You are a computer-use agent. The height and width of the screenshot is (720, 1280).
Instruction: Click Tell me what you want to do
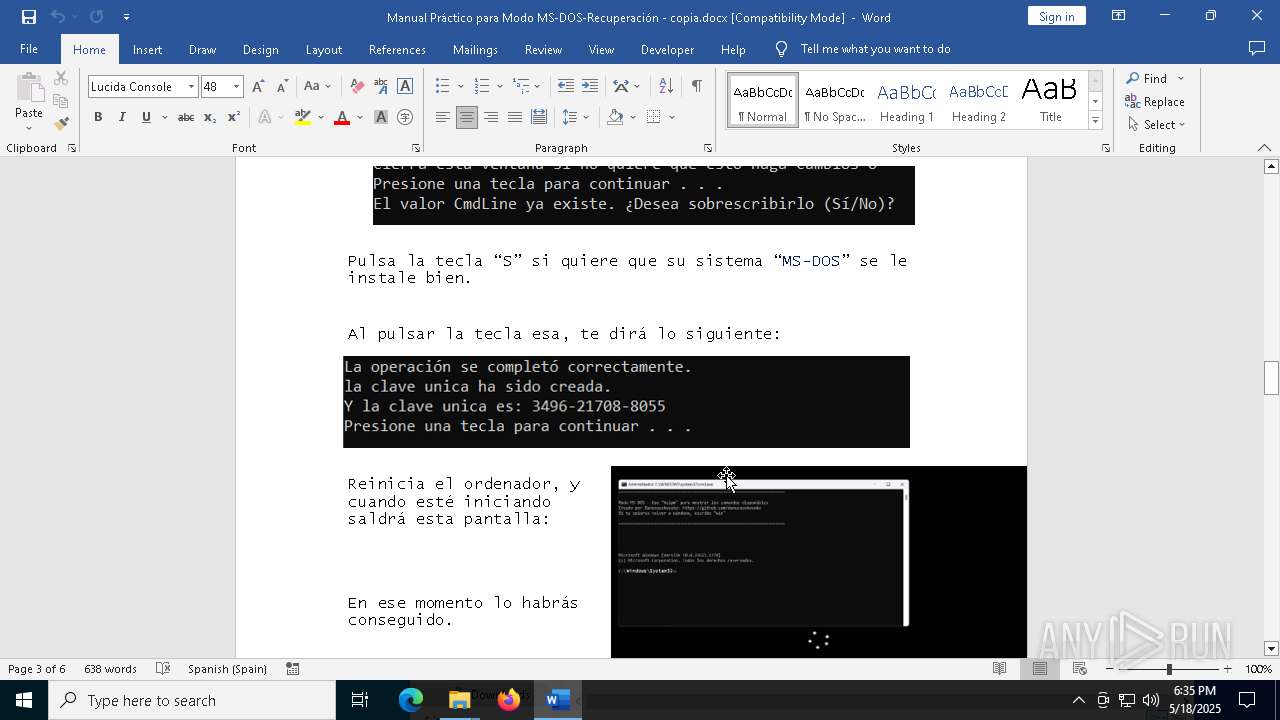875,49
